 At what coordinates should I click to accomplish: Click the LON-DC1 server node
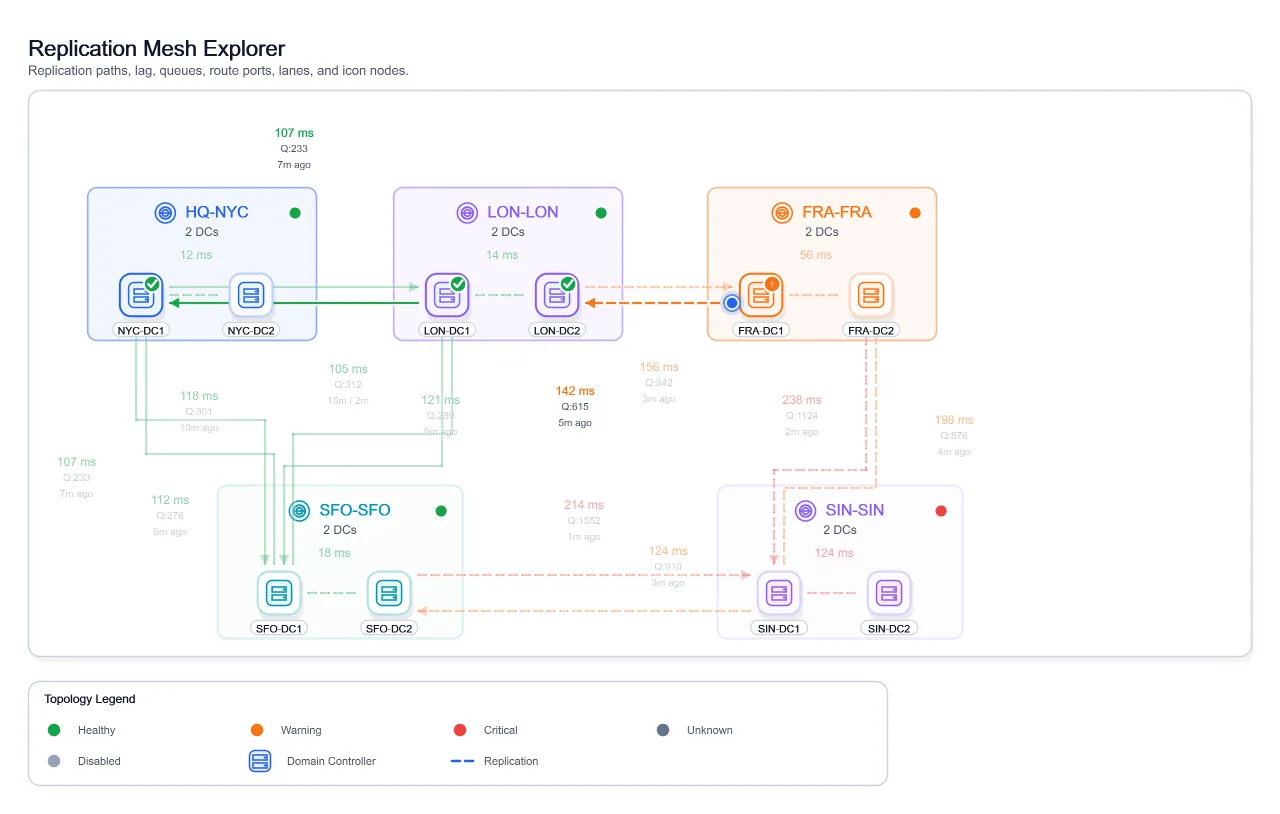click(447, 295)
